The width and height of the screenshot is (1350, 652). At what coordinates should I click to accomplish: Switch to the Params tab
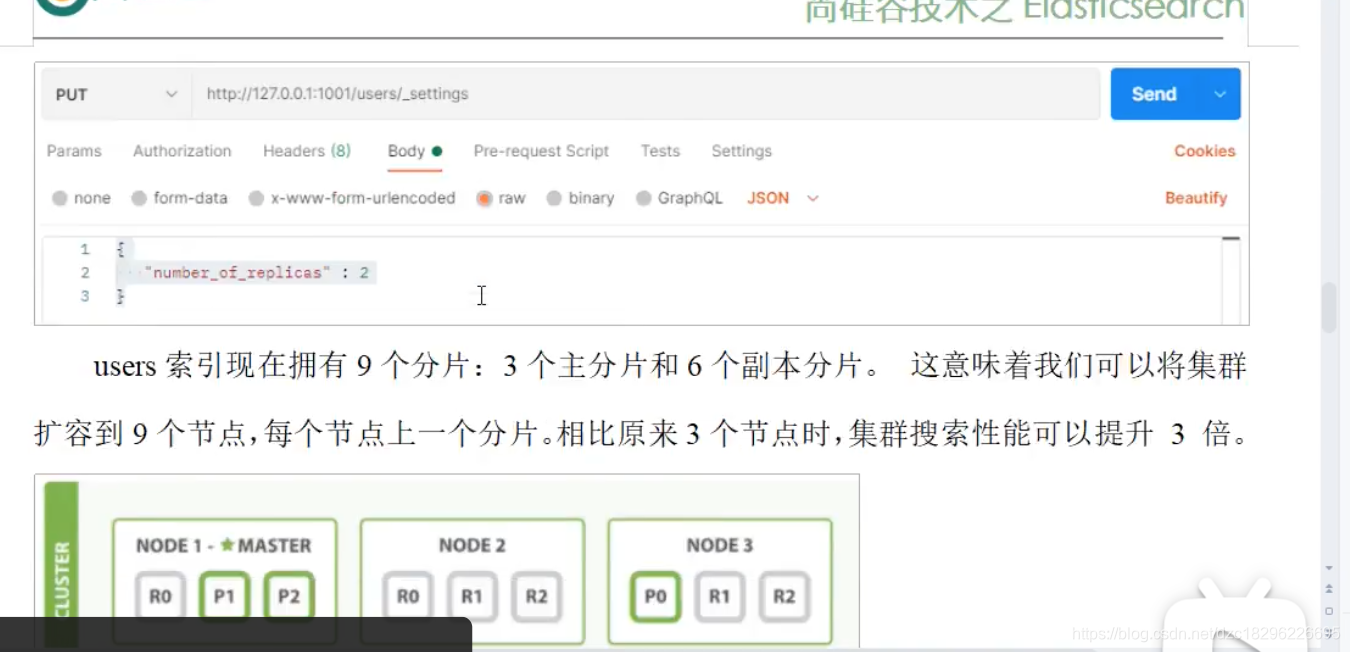pos(74,151)
